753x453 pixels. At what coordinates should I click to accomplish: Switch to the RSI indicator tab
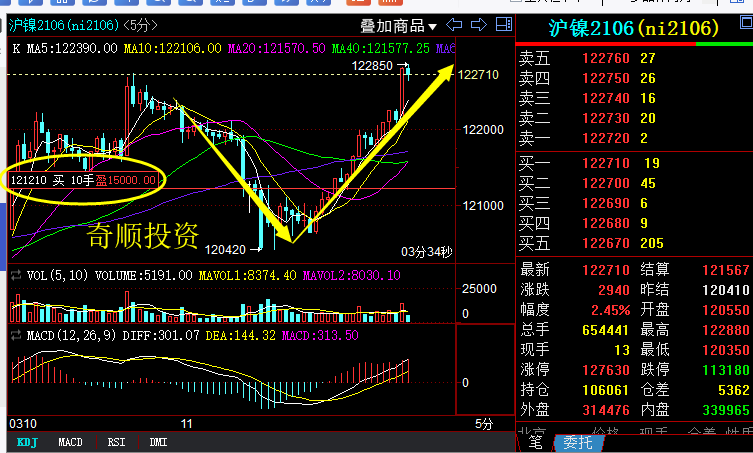[x=116, y=441]
